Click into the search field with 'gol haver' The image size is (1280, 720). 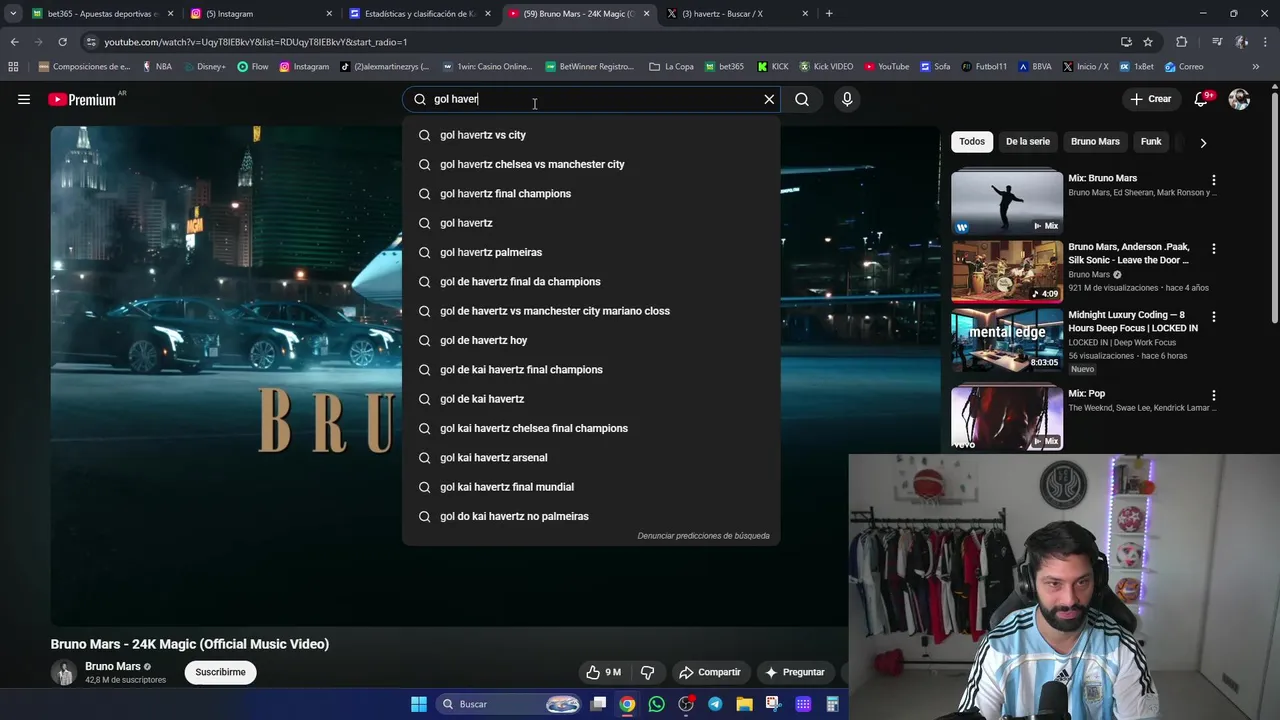tap(590, 99)
